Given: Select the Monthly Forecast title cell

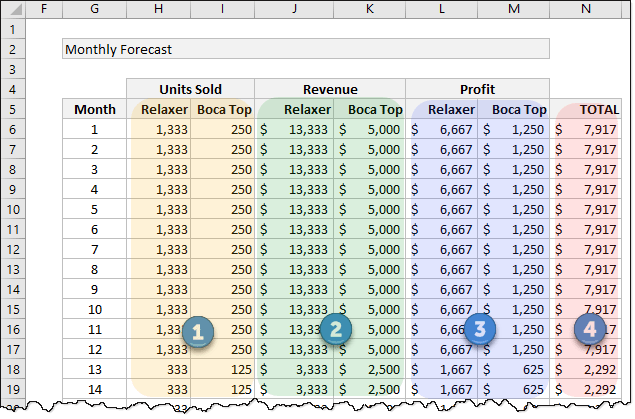Looking at the screenshot, I should point(306,49).
